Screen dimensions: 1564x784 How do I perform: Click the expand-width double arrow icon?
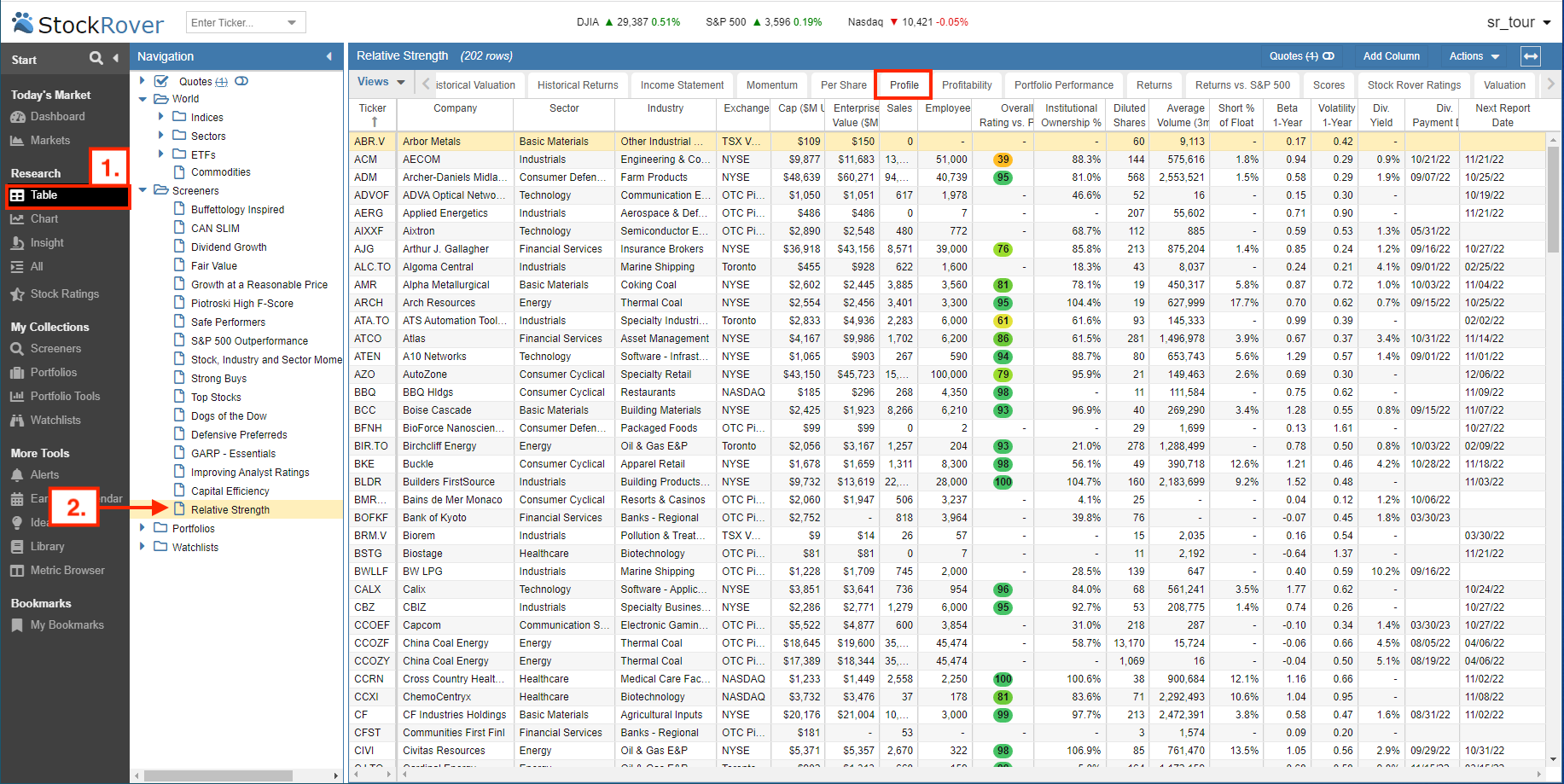1531,56
